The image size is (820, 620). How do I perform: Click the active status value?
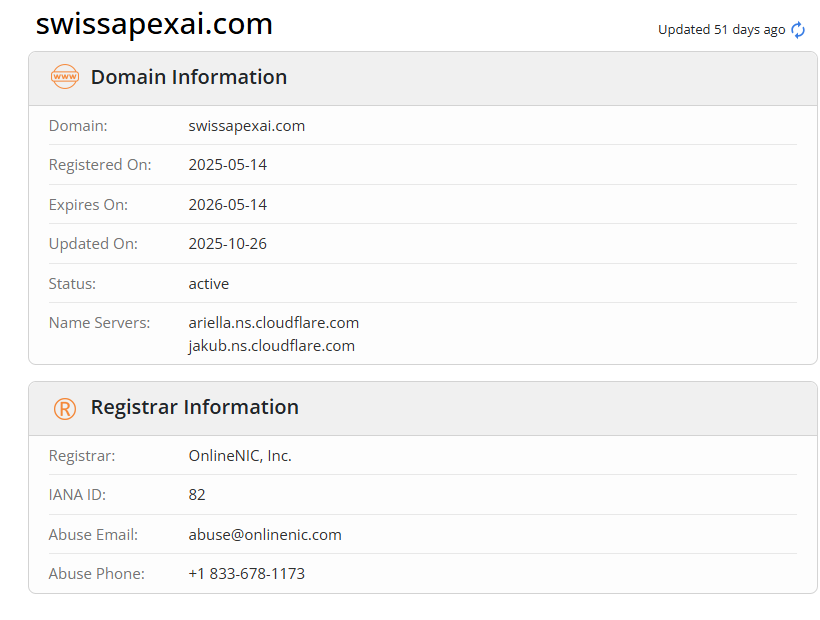point(209,284)
